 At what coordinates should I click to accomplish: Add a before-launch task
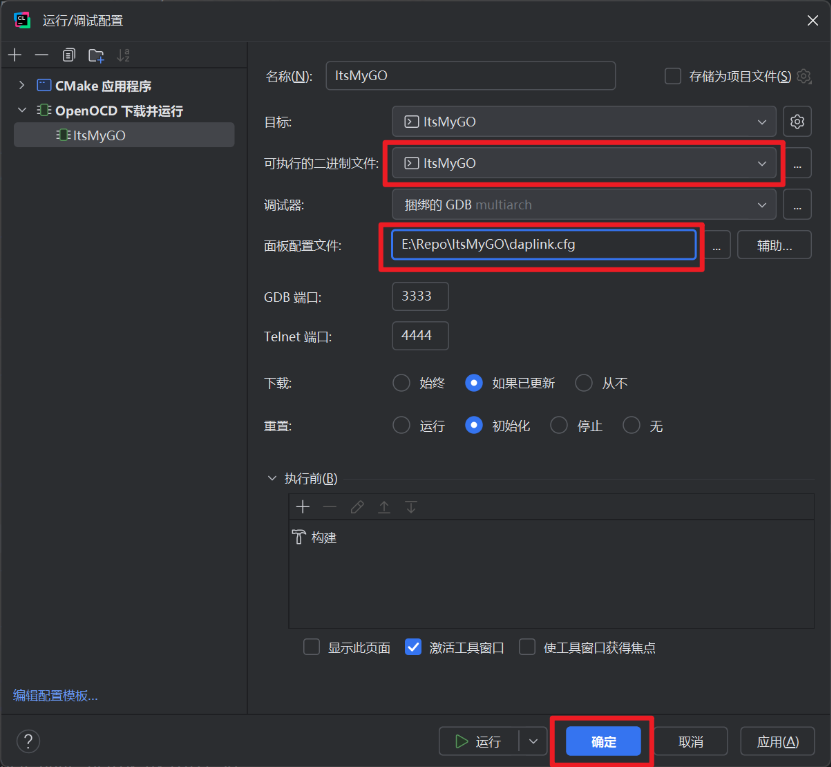coord(303,507)
